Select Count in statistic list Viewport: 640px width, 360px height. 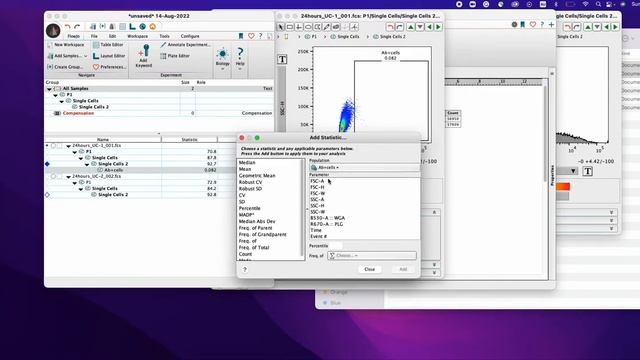[245, 254]
